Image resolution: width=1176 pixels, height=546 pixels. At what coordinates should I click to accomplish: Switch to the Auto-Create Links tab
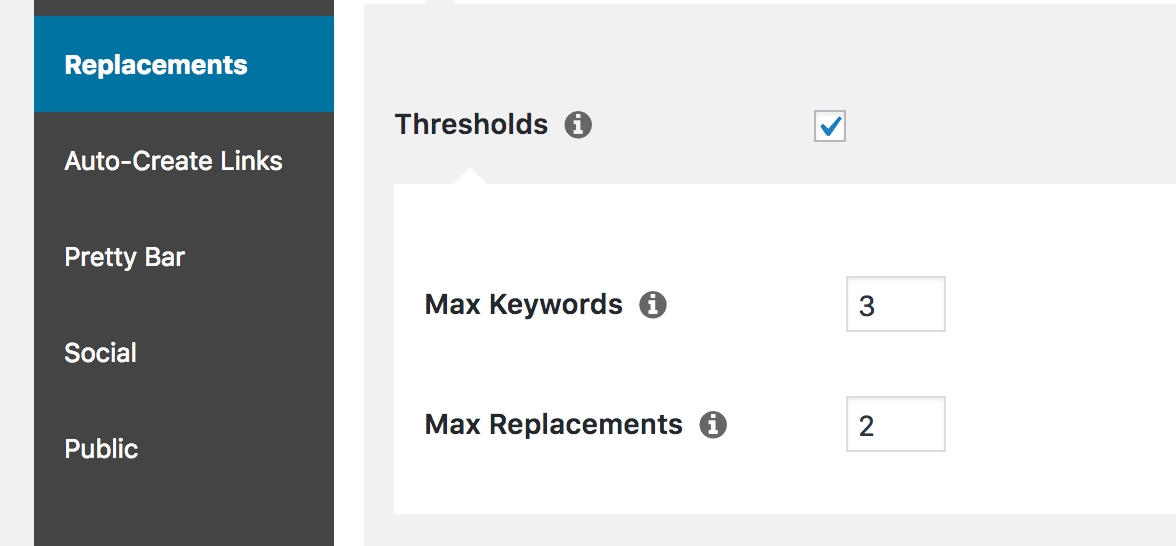click(173, 161)
